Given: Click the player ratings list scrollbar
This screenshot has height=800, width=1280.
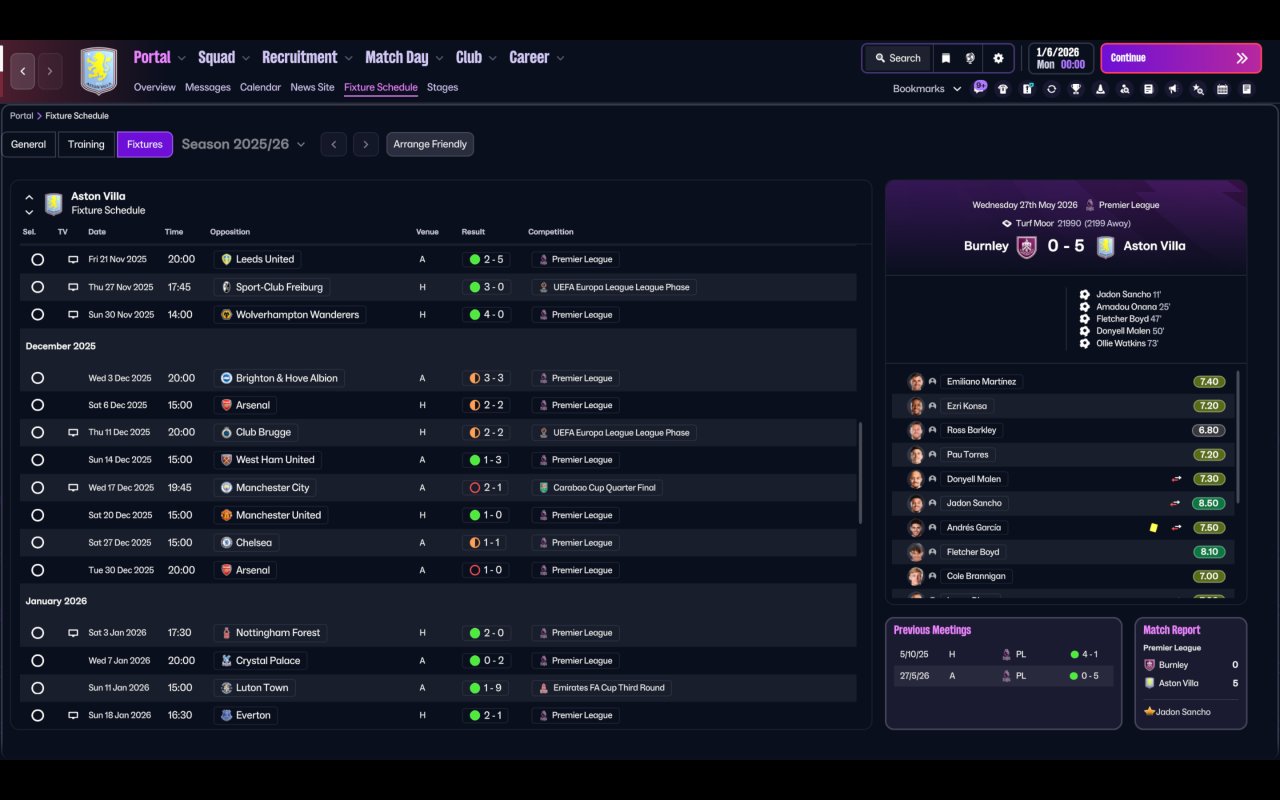Looking at the screenshot, I should tap(1238, 437).
